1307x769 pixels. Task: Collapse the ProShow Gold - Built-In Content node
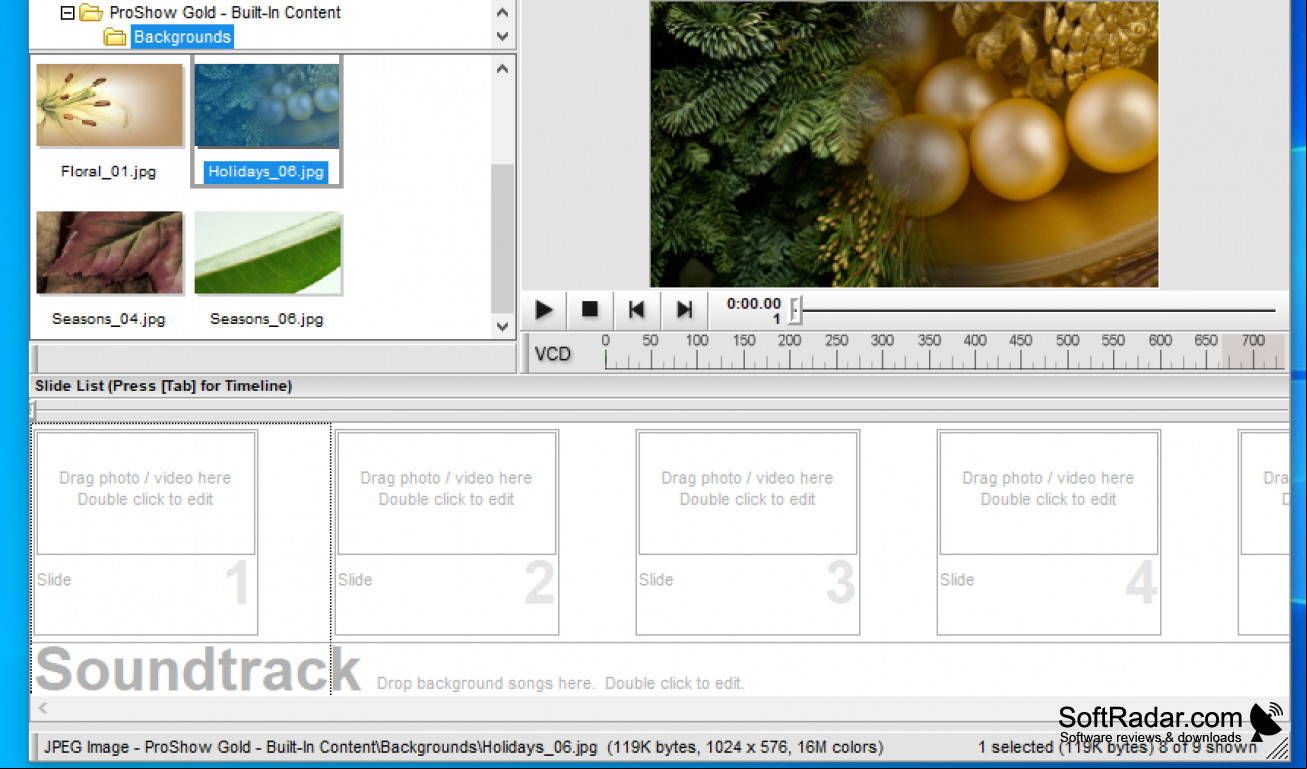pyautogui.click(x=67, y=13)
